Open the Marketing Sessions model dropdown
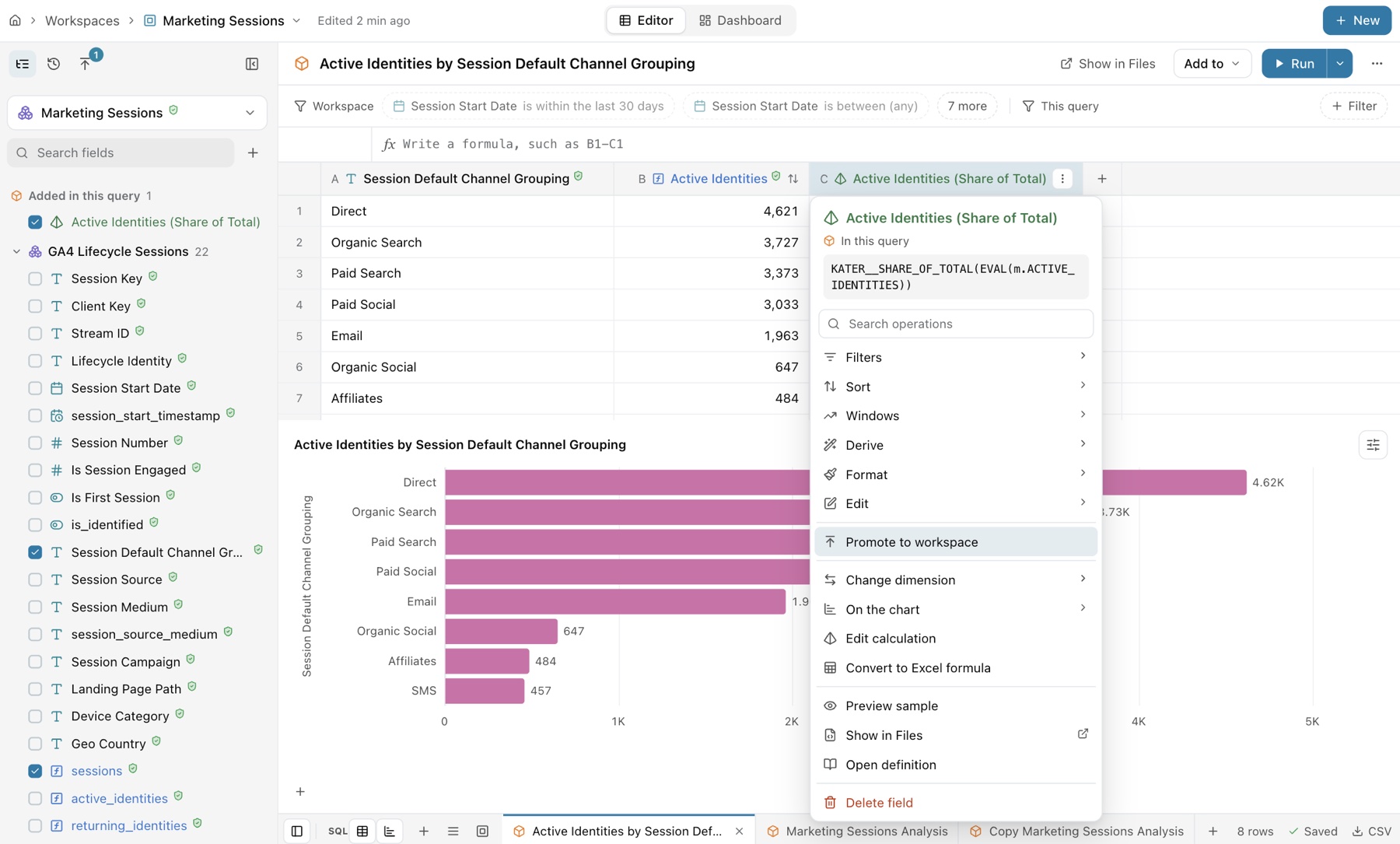The image size is (1400, 844). pos(137,113)
